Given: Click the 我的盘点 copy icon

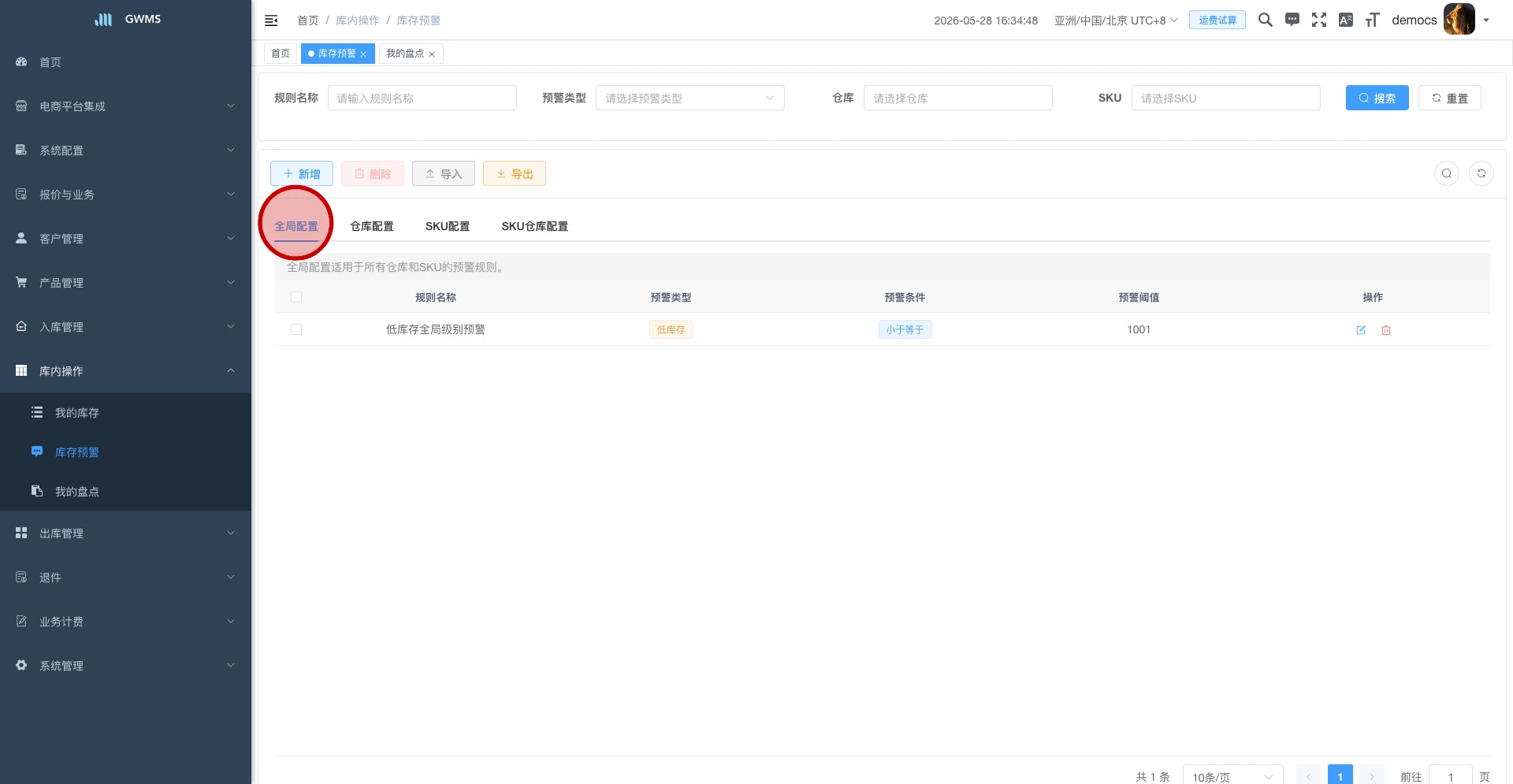Looking at the screenshot, I should (37, 491).
